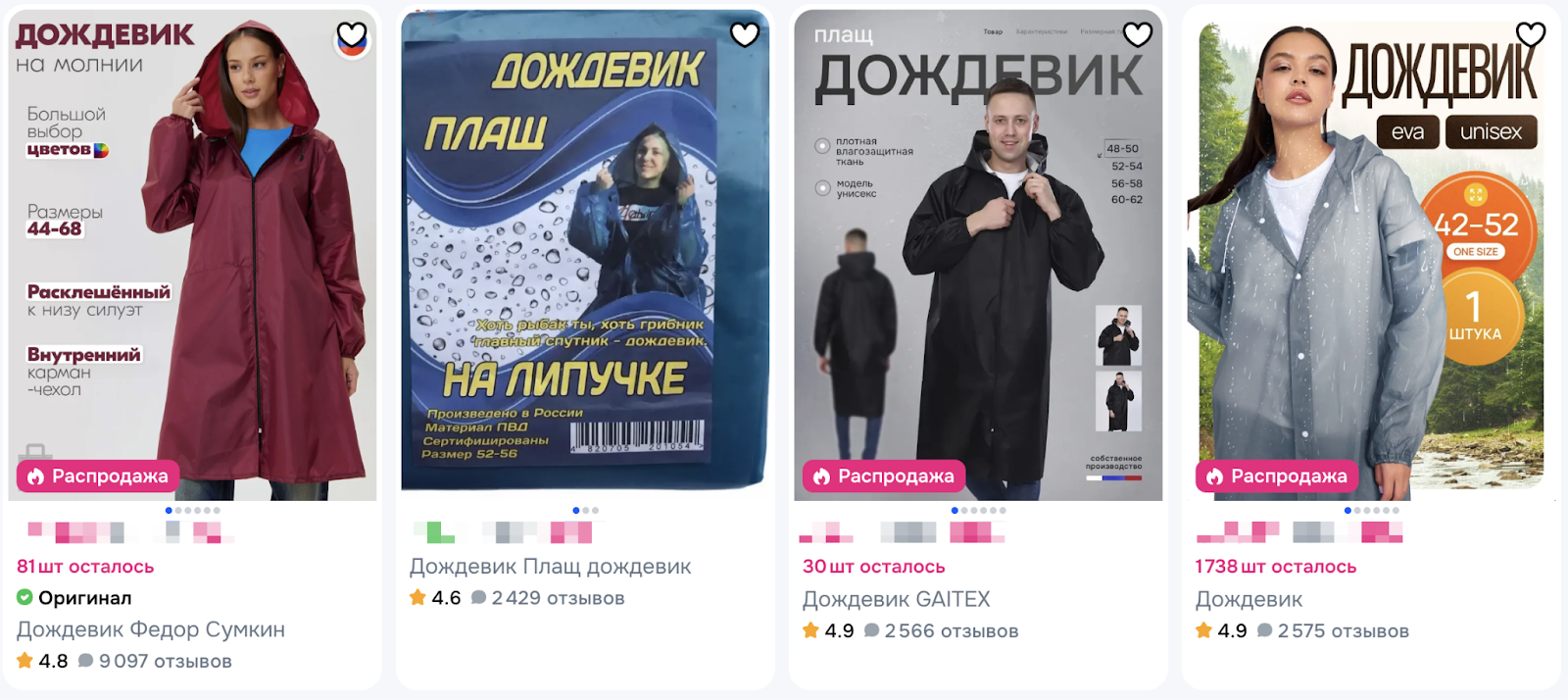Open the blue packaged raincoat product image
Screen dimensions: 1568x700
click(586, 252)
